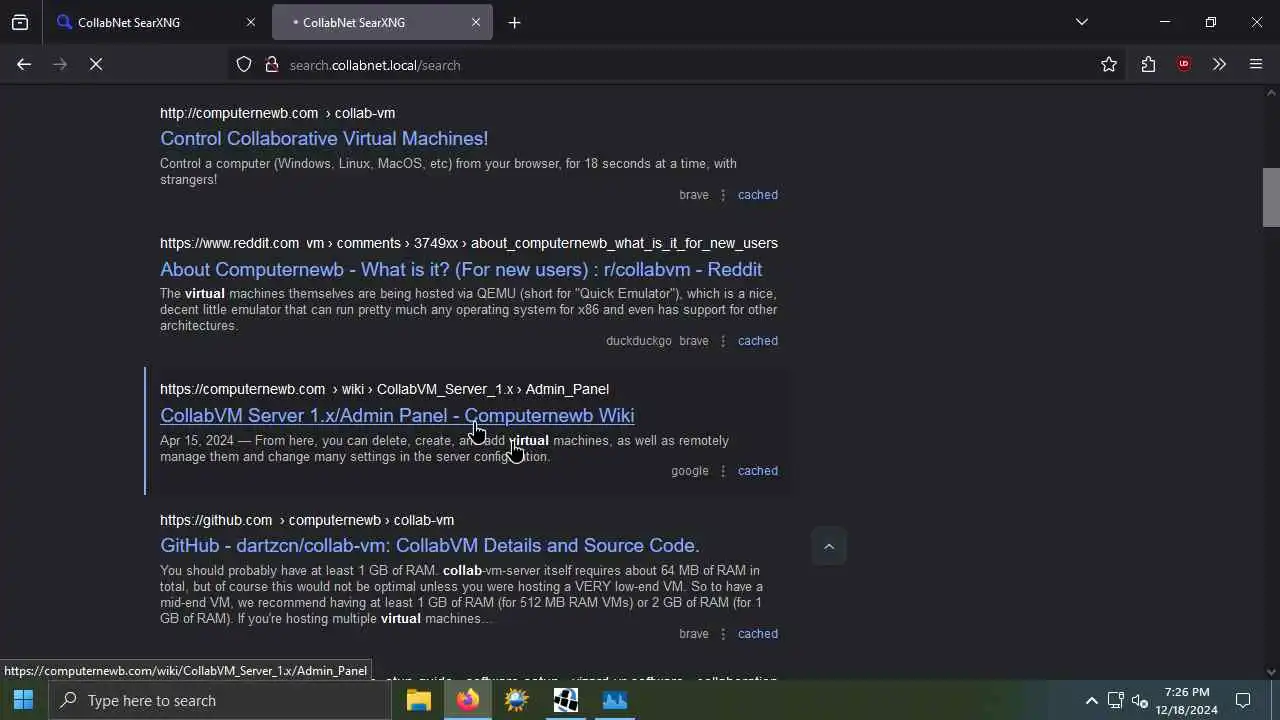Image resolution: width=1280 pixels, height=720 pixels.
Task: Open Firefox View tab list icon
Action: coord(20,22)
